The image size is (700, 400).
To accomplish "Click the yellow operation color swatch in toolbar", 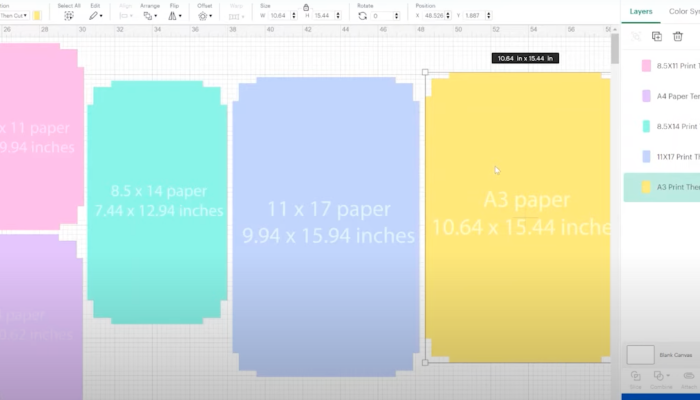I will coord(37,16).
